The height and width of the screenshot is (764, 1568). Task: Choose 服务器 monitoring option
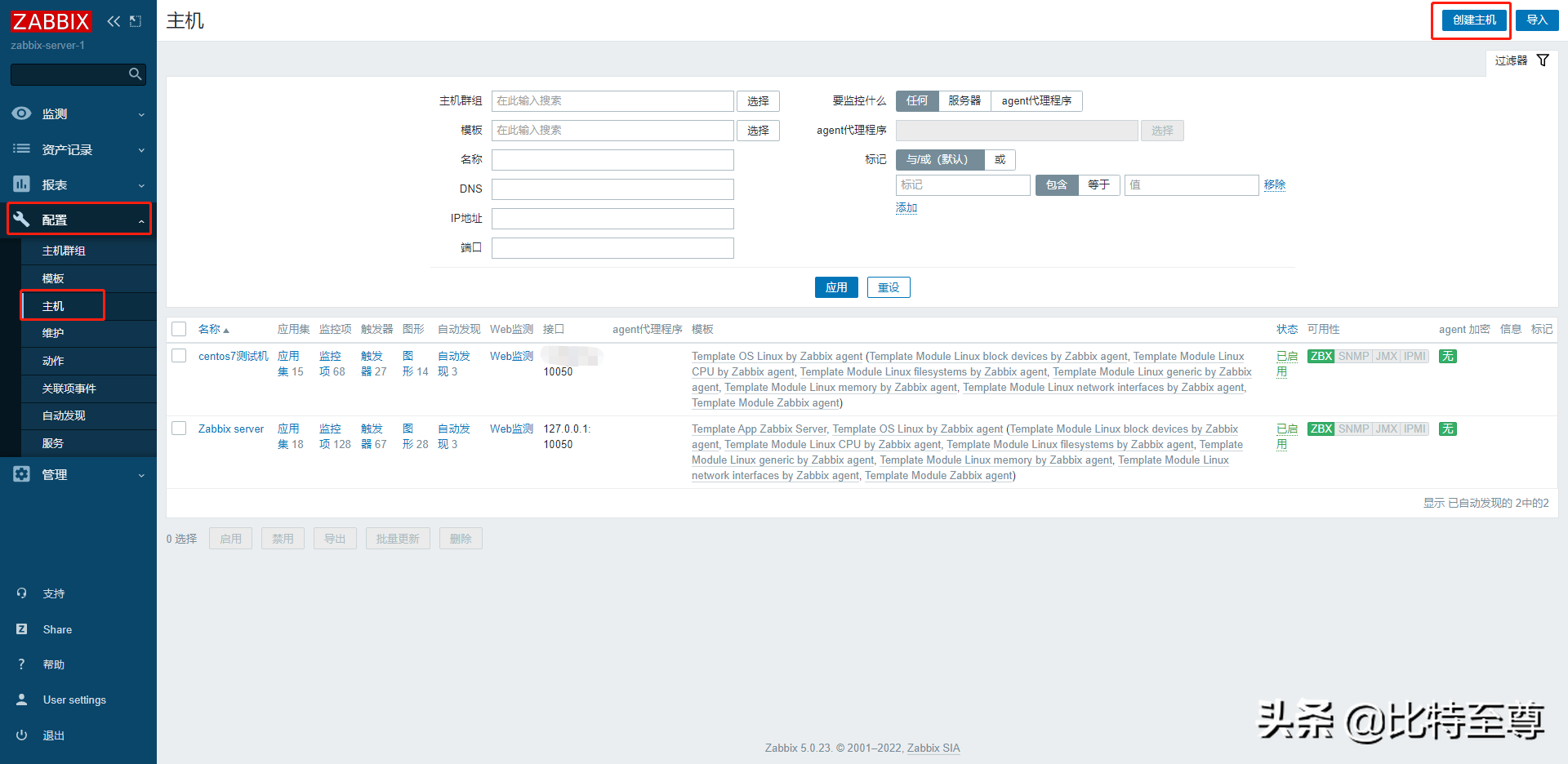pyautogui.click(x=964, y=101)
